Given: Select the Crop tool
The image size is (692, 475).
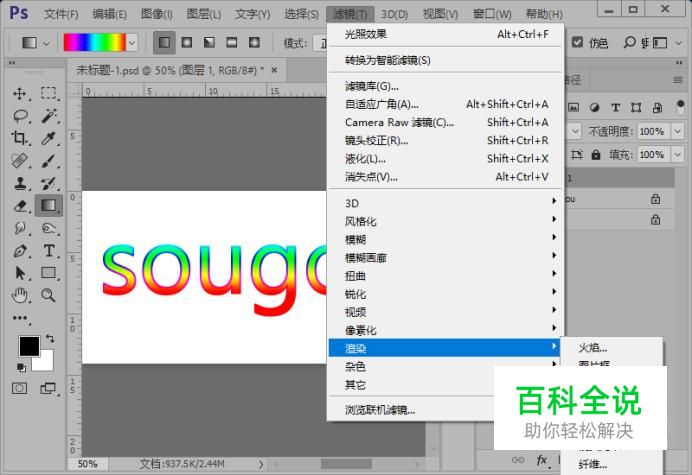Looking at the screenshot, I should (20, 138).
